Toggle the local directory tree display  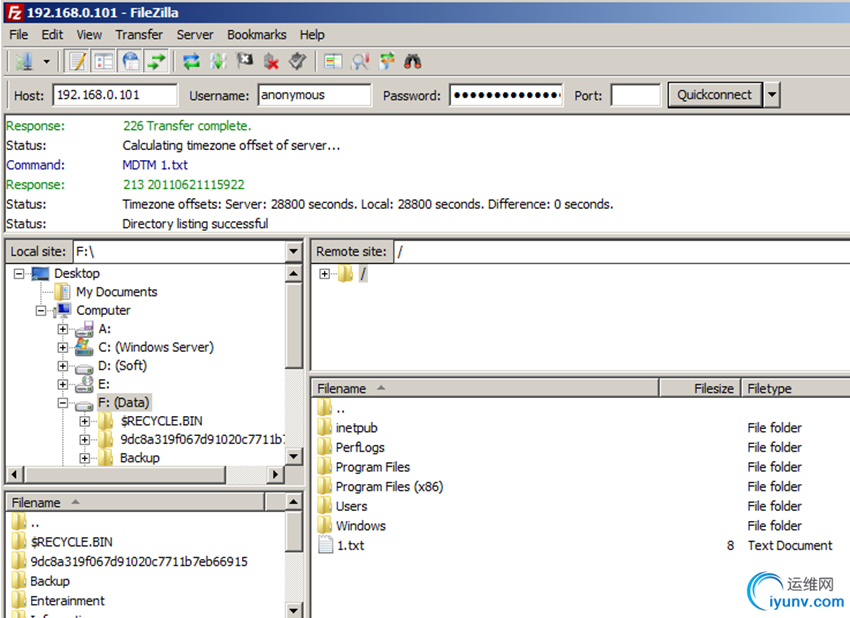(x=104, y=61)
